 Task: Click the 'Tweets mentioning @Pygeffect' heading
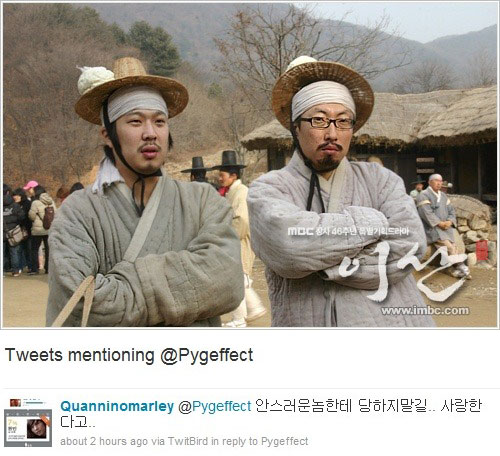point(129,355)
